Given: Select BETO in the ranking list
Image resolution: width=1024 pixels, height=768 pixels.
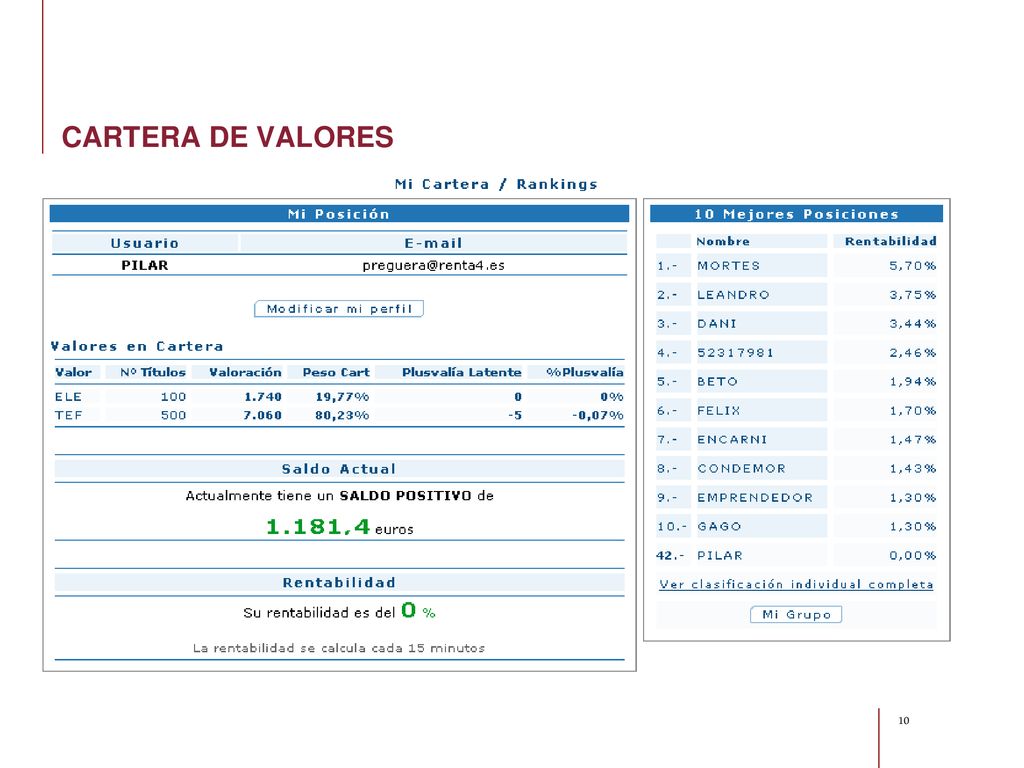Looking at the screenshot, I should coord(717,381).
